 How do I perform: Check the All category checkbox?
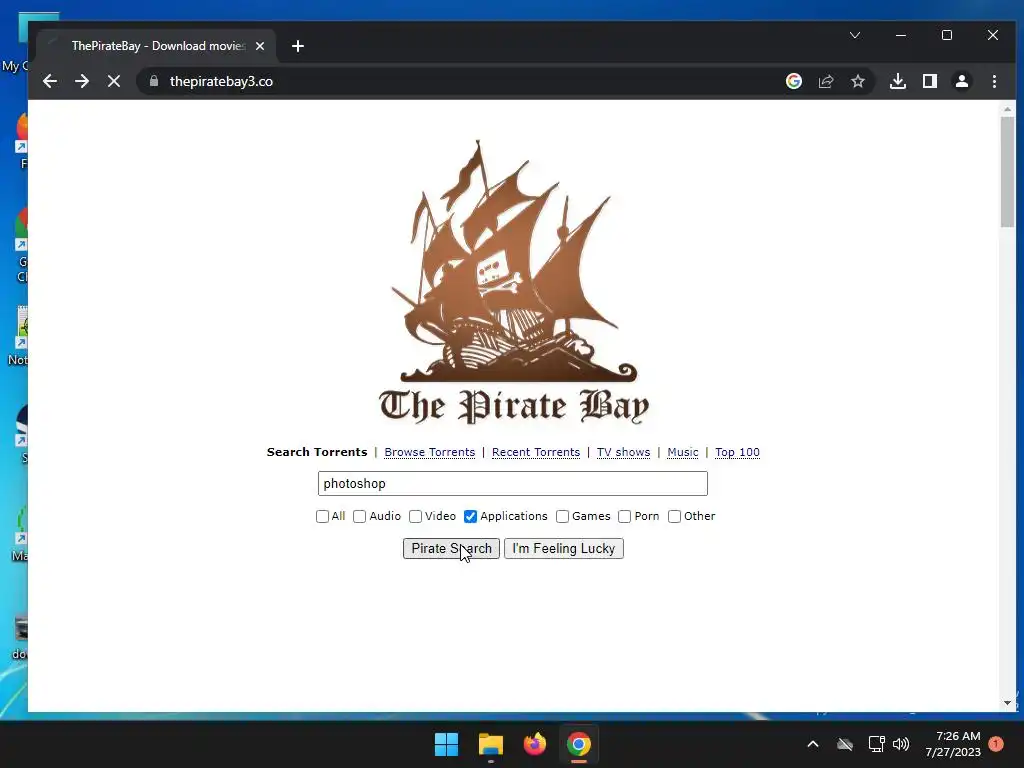(x=323, y=517)
